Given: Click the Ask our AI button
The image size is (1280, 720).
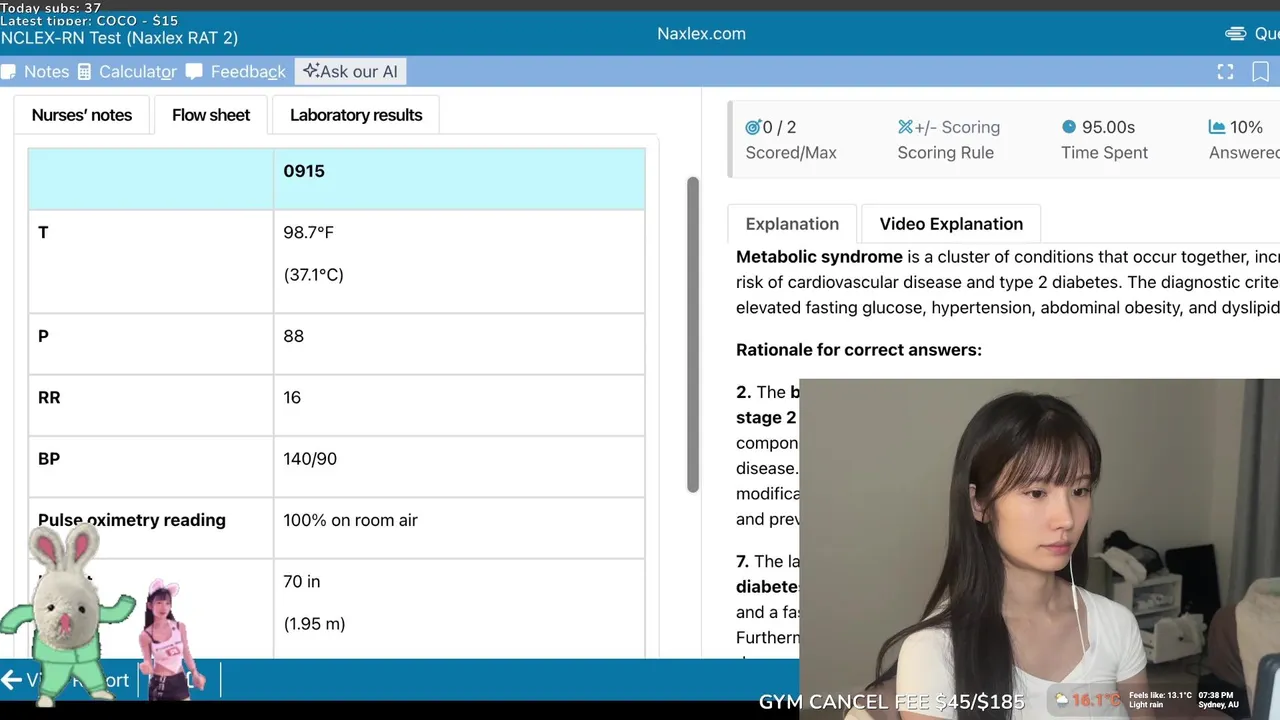Looking at the screenshot, I should coord(351,71).
